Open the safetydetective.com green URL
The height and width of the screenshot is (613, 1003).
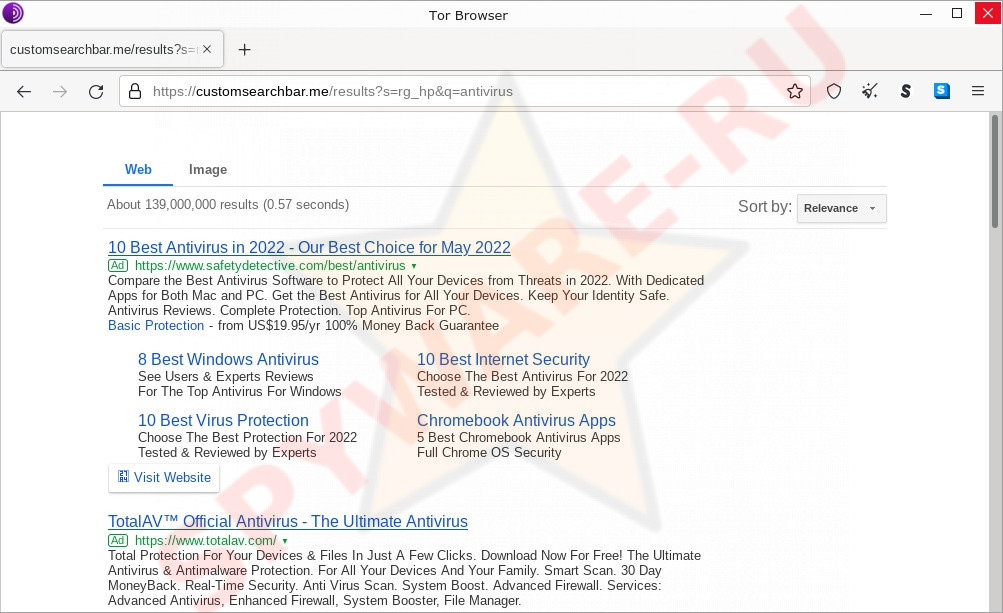pyautogui.click(x=270, y=266)
